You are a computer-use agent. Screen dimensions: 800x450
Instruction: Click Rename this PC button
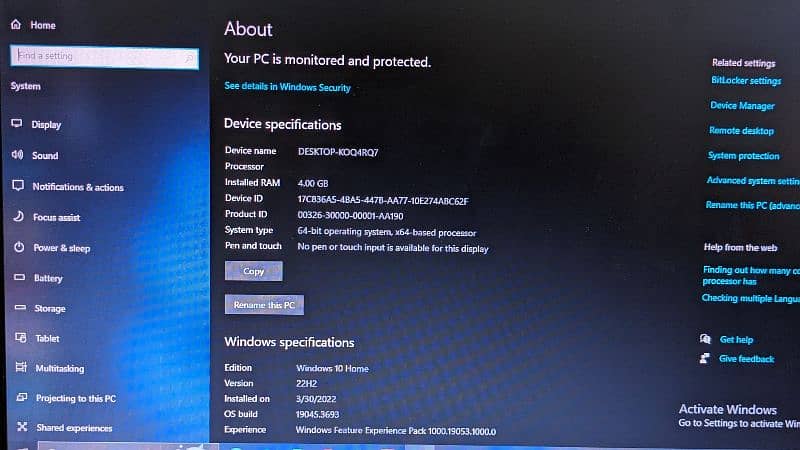(264, 305)
